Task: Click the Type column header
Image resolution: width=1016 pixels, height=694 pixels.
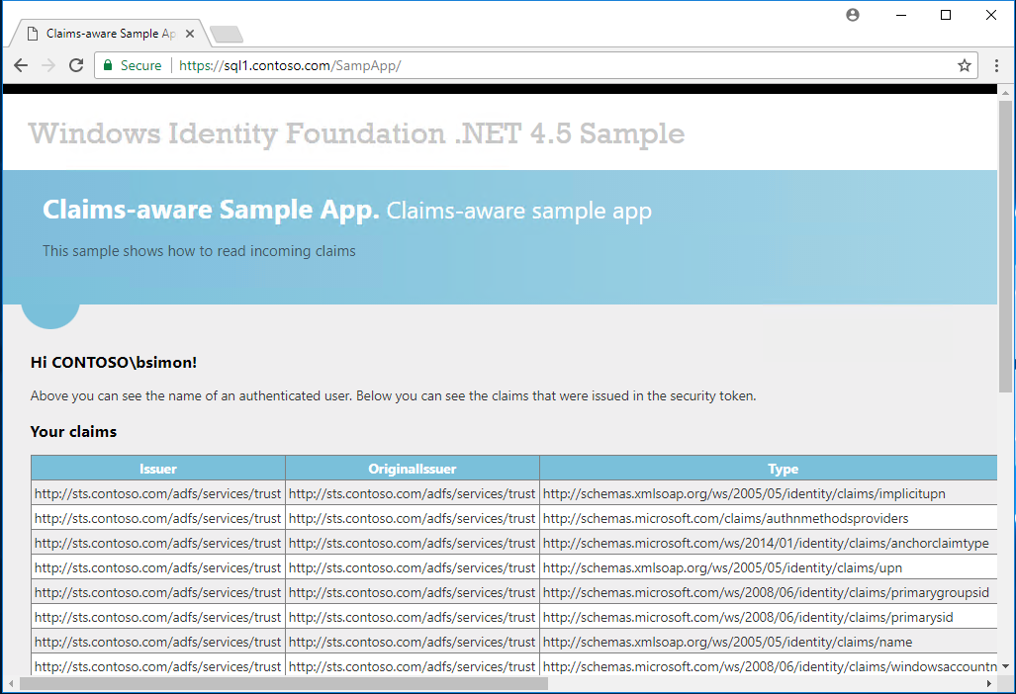Action: click(x=782, y=468)
